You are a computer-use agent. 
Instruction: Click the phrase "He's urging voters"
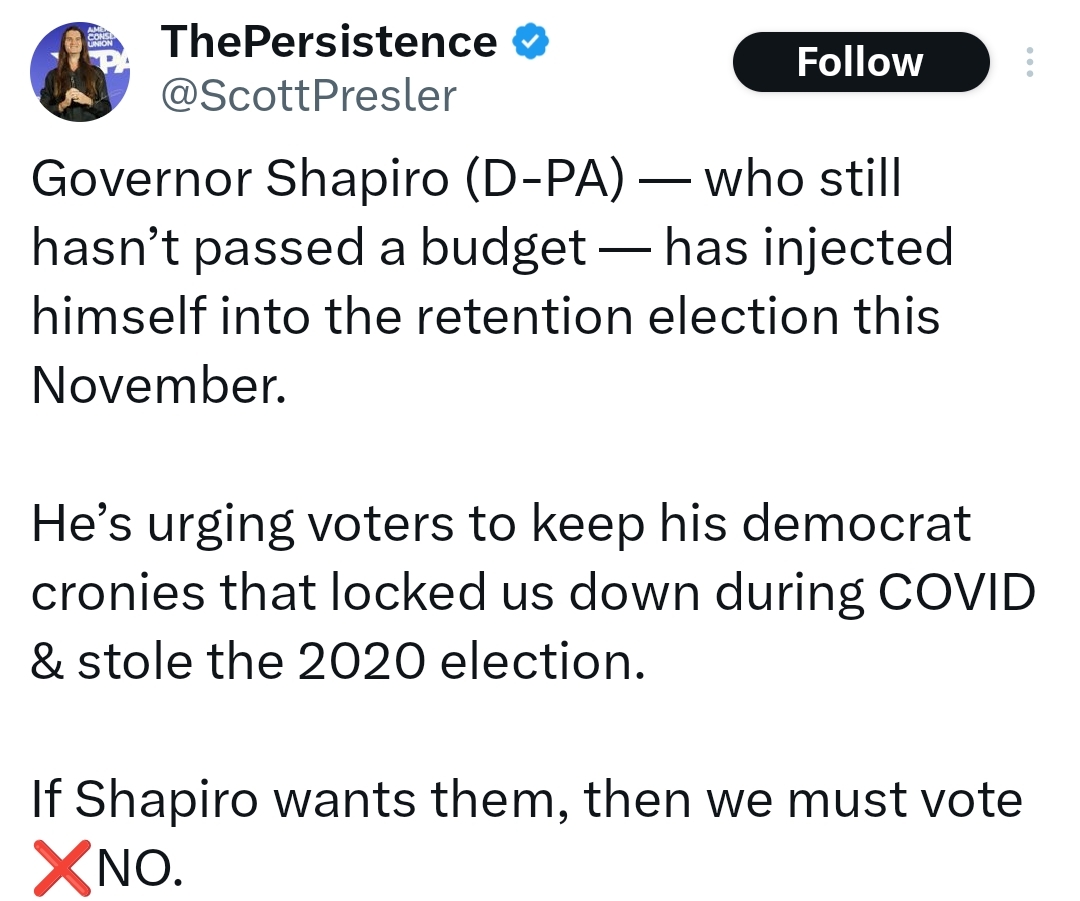click(x=242, y=524)
